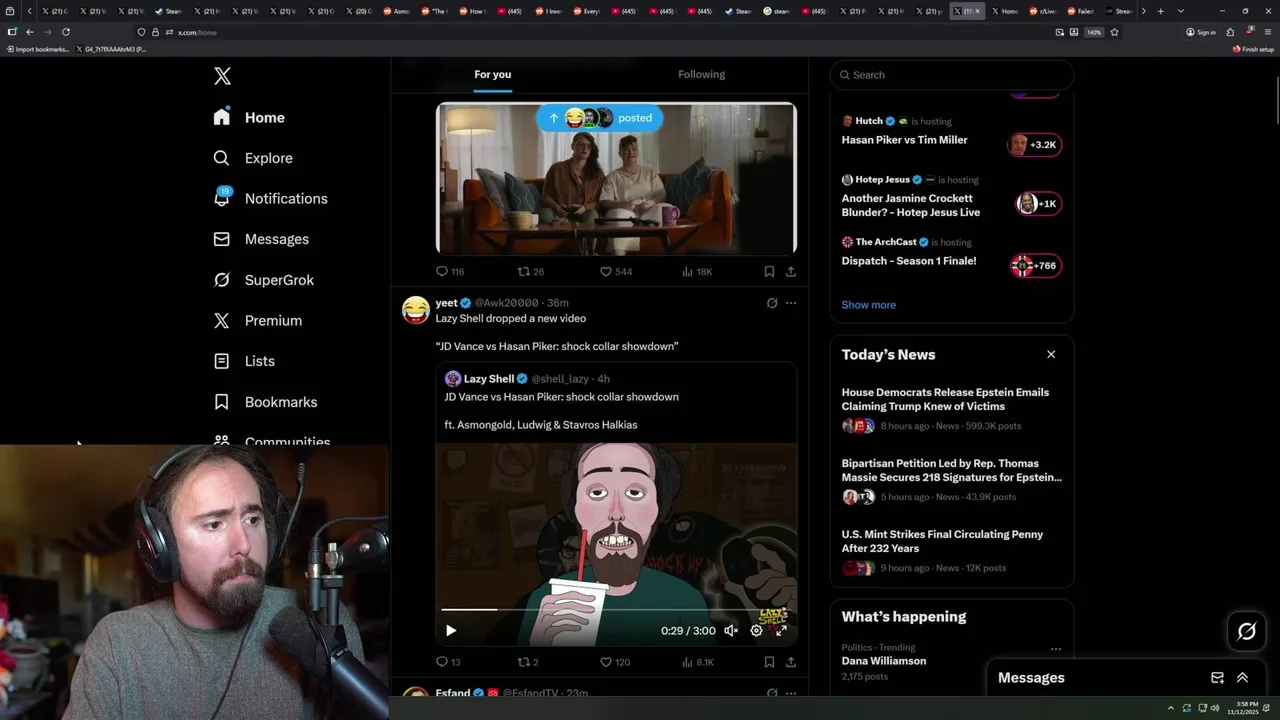Image resolution: width=1280 pixels, height=720 pixels.
Task: Switch to the Following tab
Action: (x=702, y=74)
